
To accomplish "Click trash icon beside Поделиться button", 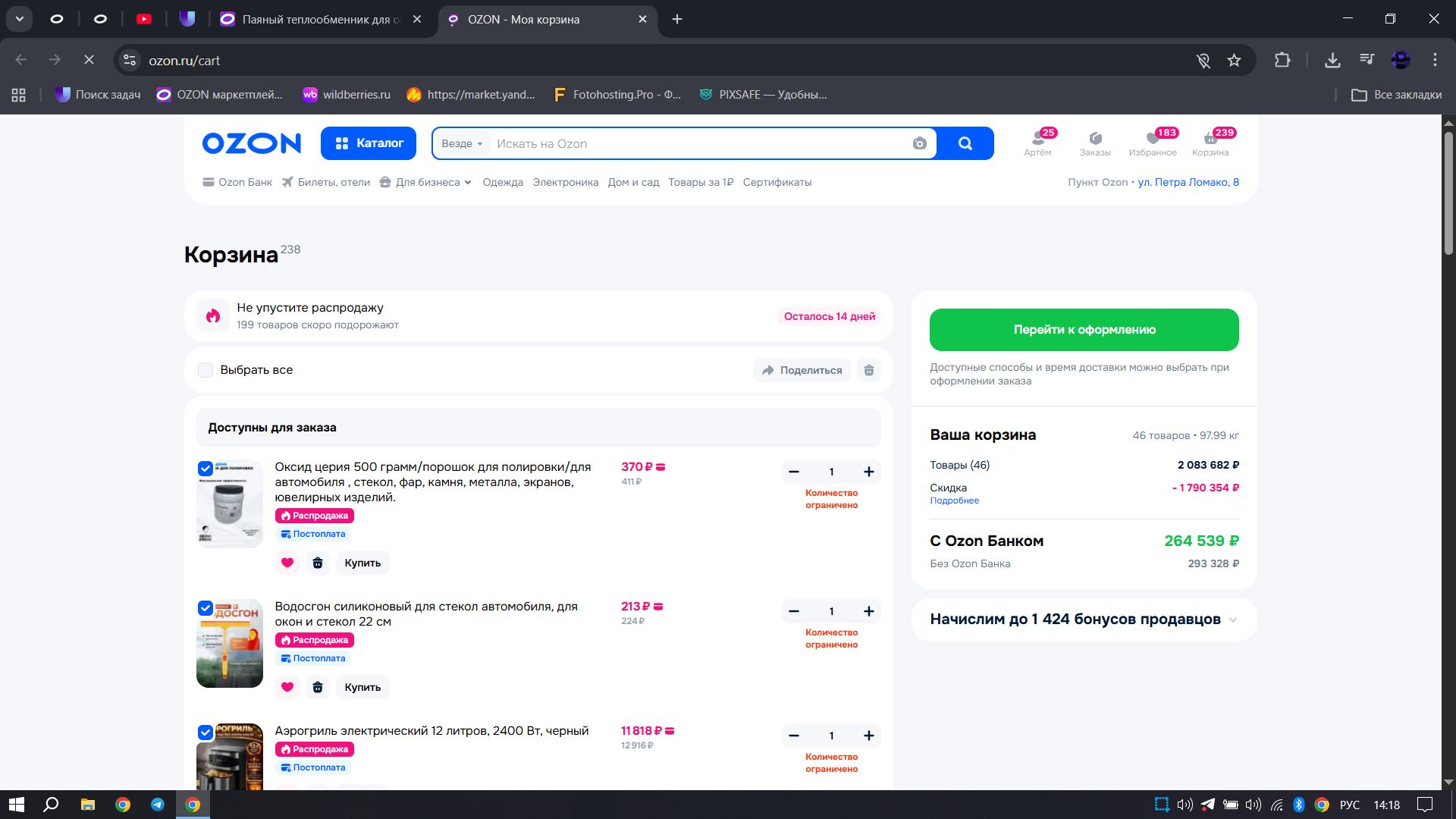I will (x=869, y=370).
